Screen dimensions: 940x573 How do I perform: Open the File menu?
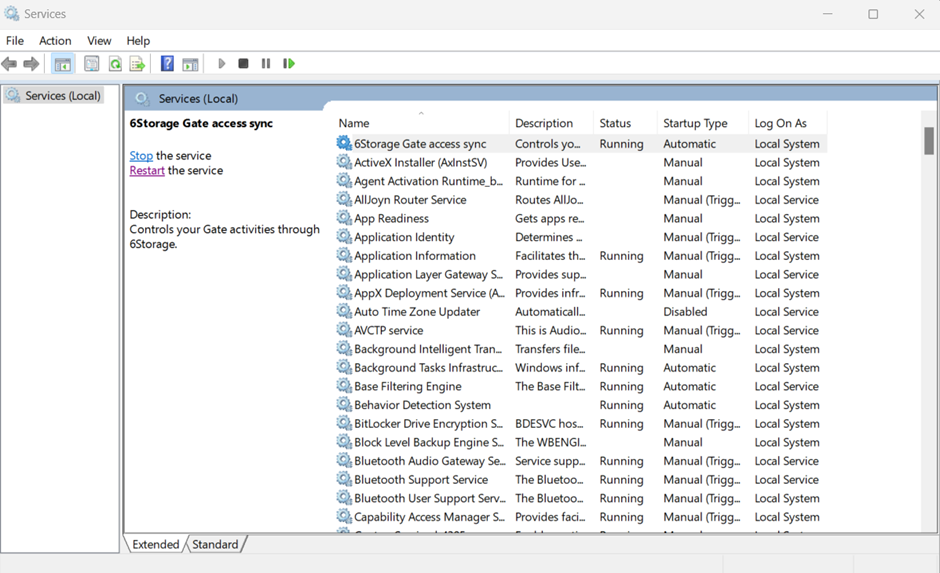[x=15, y=41]
